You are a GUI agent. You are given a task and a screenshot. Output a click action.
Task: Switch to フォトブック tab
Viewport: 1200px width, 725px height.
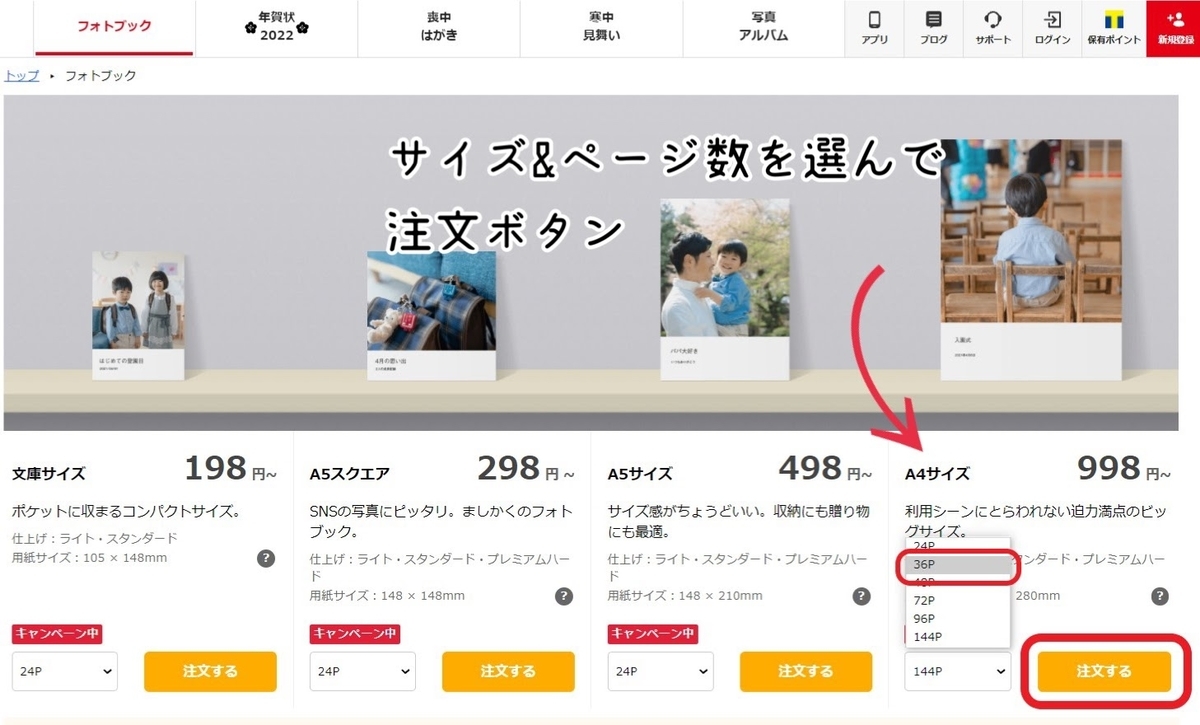[x=114, y=28]
